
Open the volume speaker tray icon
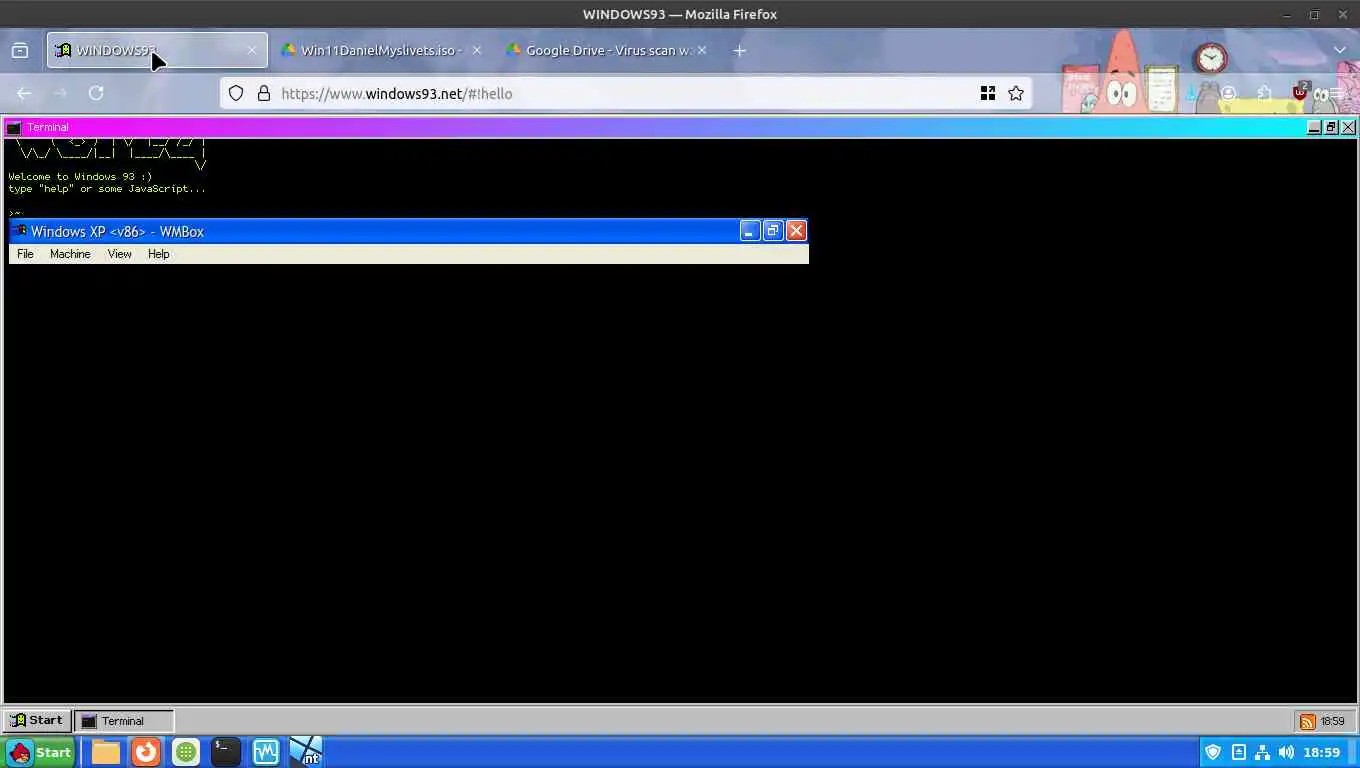[x=1286, y=752]
